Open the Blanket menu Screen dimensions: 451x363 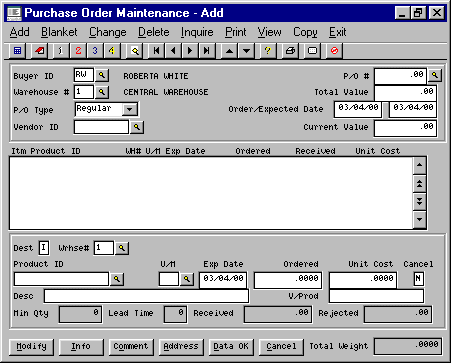tap(59, 32)
